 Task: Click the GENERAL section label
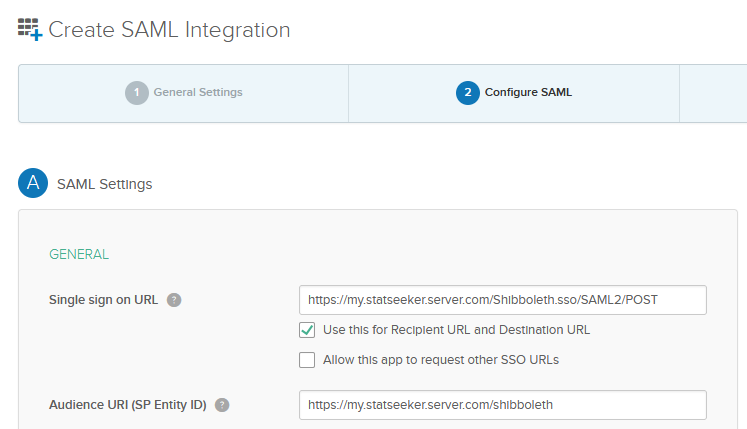[79, 255]
